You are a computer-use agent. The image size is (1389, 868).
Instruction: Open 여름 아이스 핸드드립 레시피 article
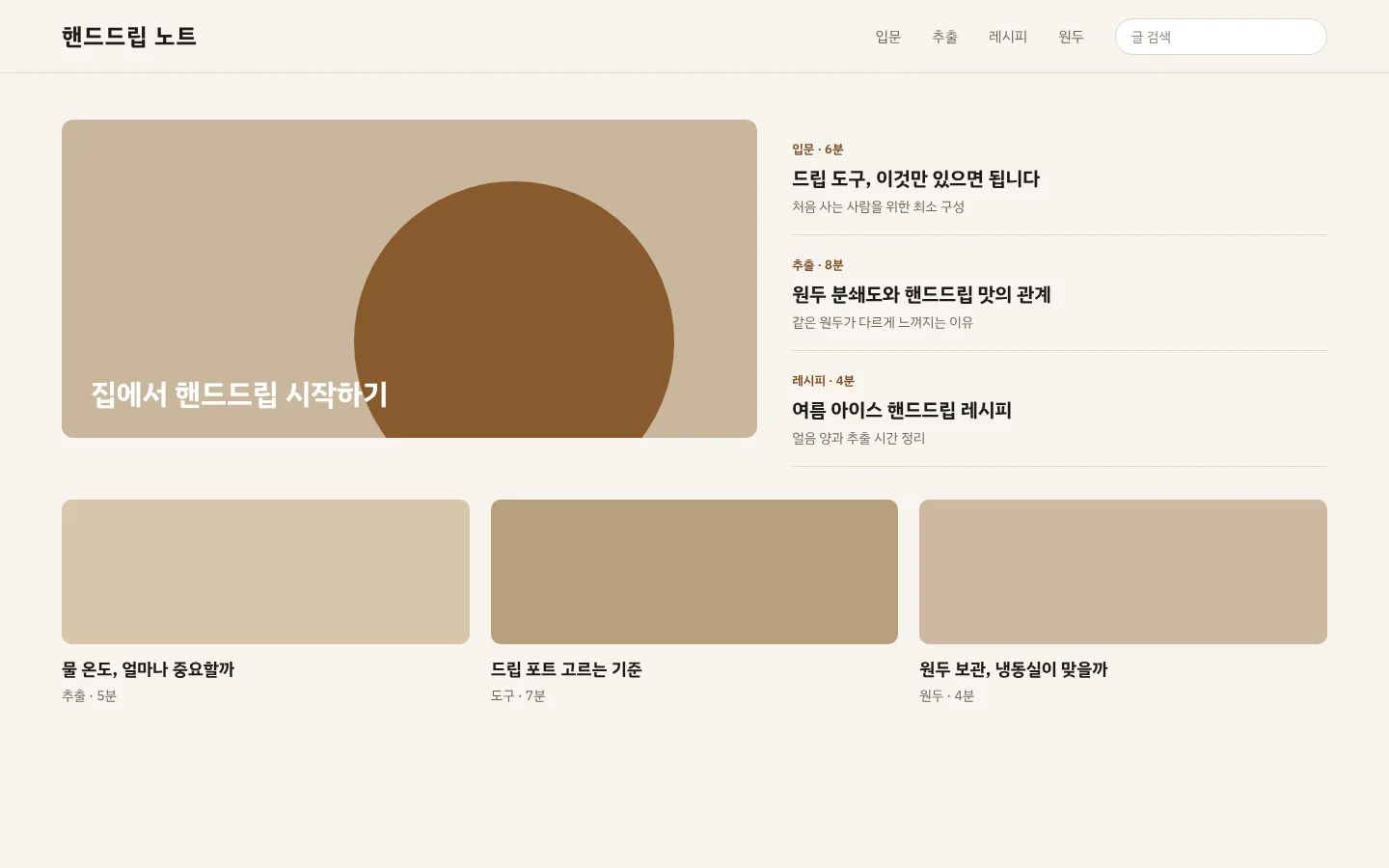point(902,410)
